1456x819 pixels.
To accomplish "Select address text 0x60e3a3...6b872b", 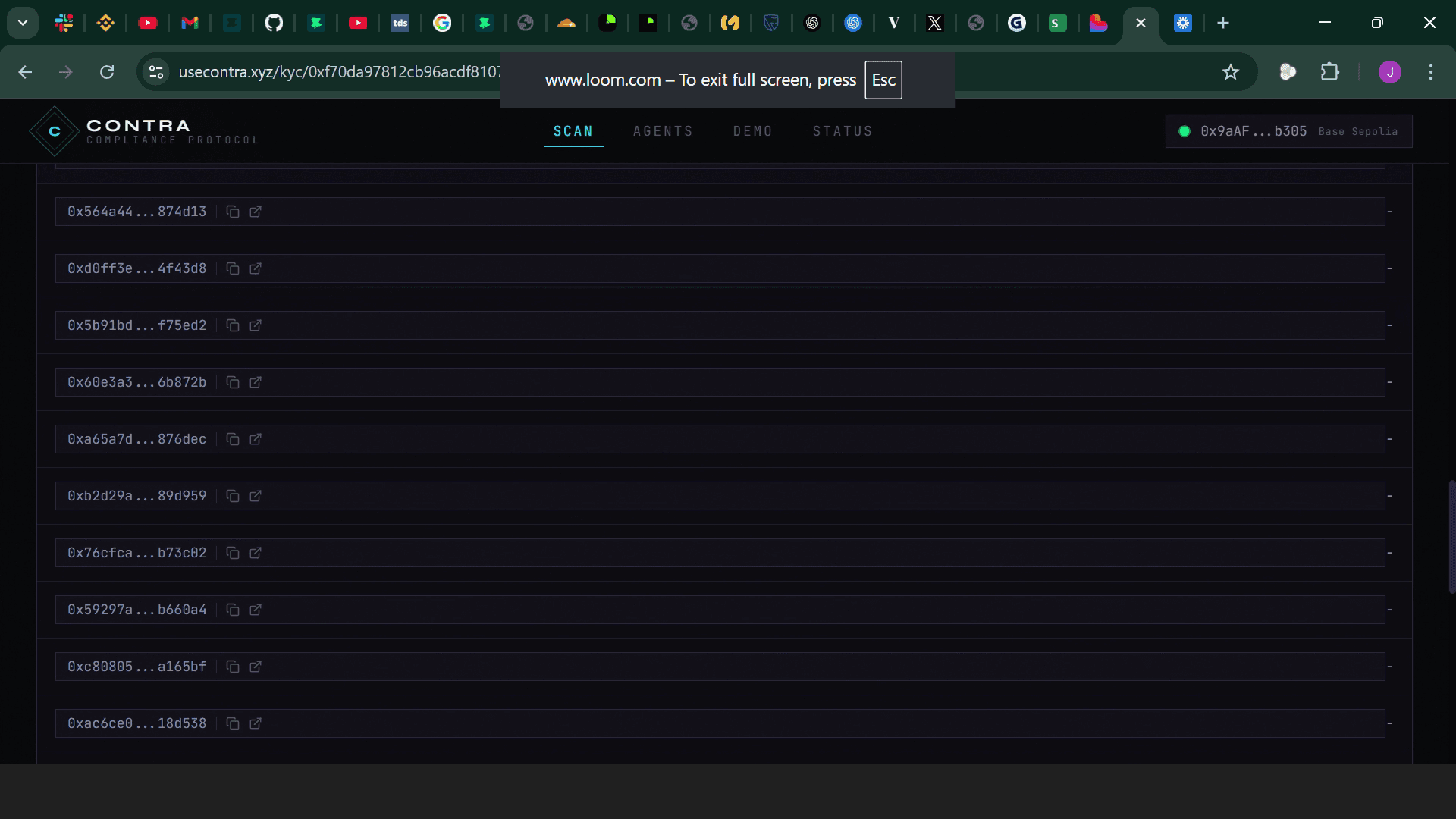I will (136, 382).
